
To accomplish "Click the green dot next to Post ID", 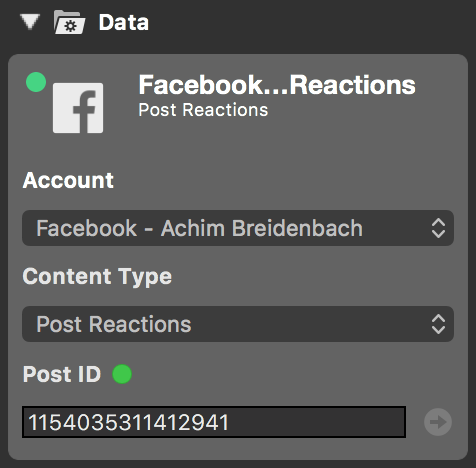I will [122, 374].
